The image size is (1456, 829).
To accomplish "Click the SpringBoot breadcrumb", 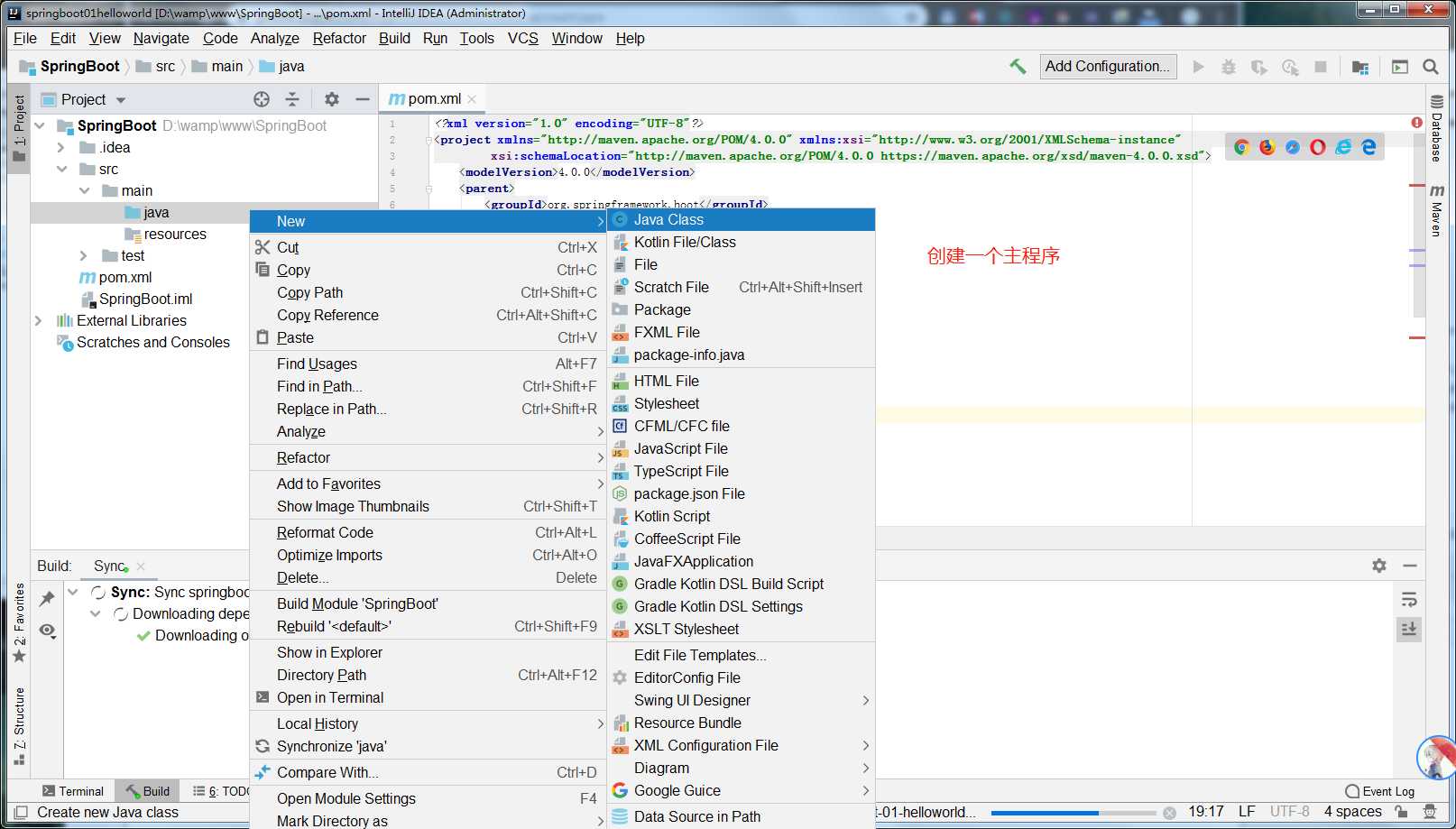I will tap(70, 66).
